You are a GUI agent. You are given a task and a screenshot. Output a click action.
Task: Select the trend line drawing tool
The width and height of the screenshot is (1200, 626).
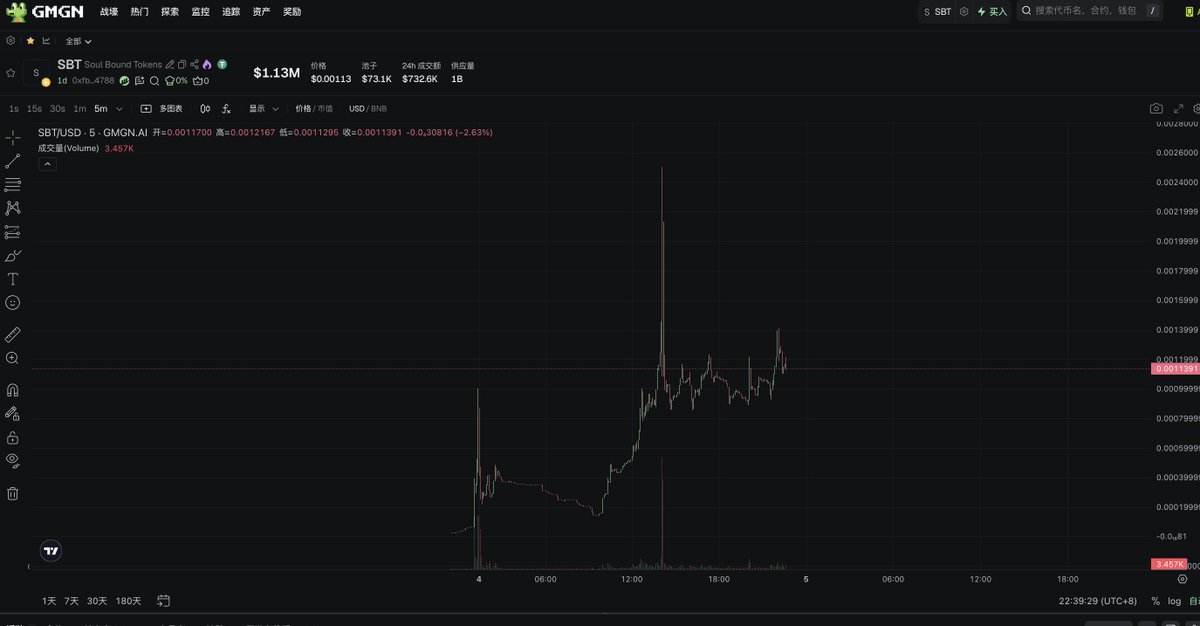(x=13, y=161)
